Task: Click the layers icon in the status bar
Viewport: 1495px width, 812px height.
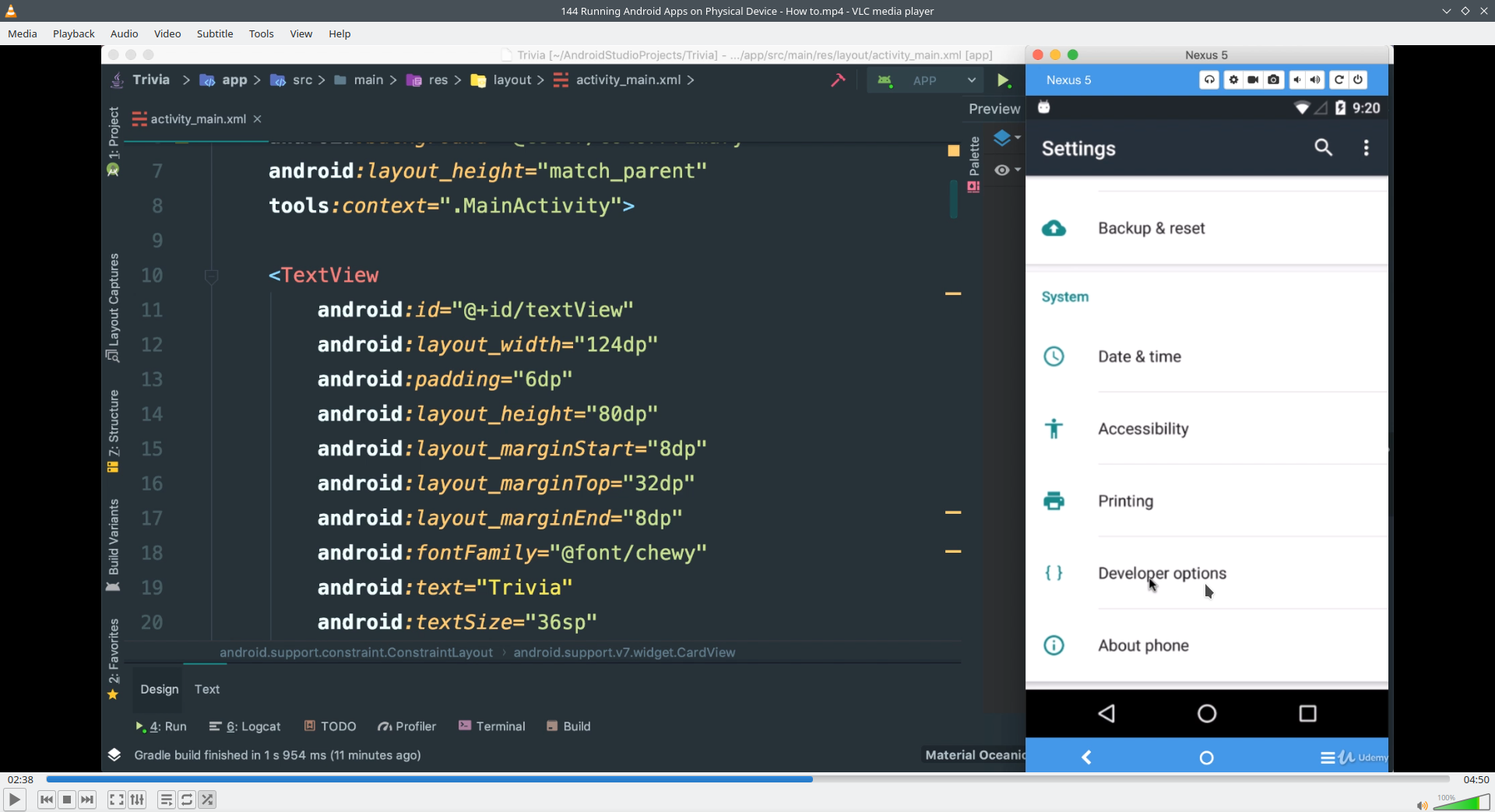Action: coord(114,754)
